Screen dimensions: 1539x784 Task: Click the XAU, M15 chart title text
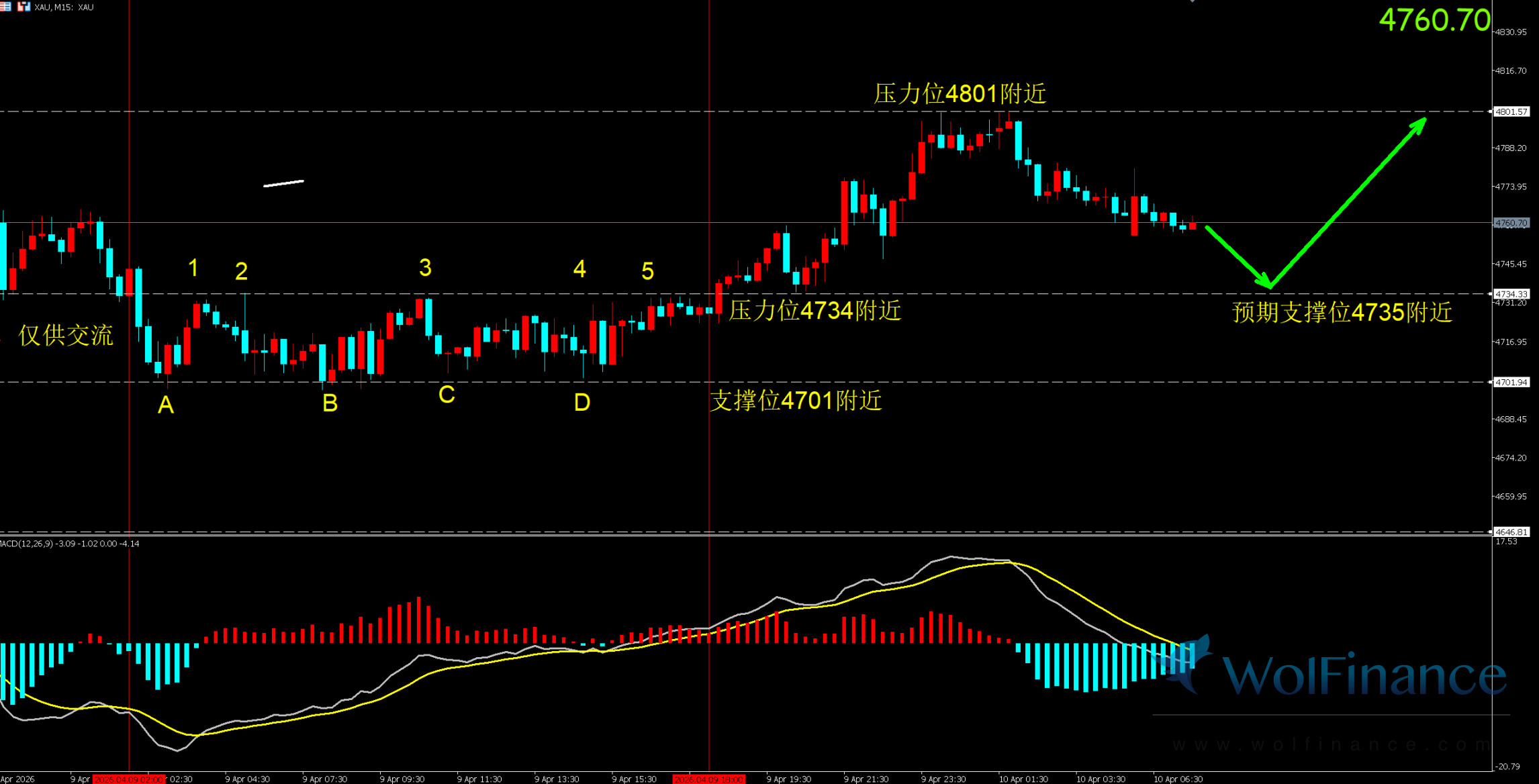[x=64, y=7]
